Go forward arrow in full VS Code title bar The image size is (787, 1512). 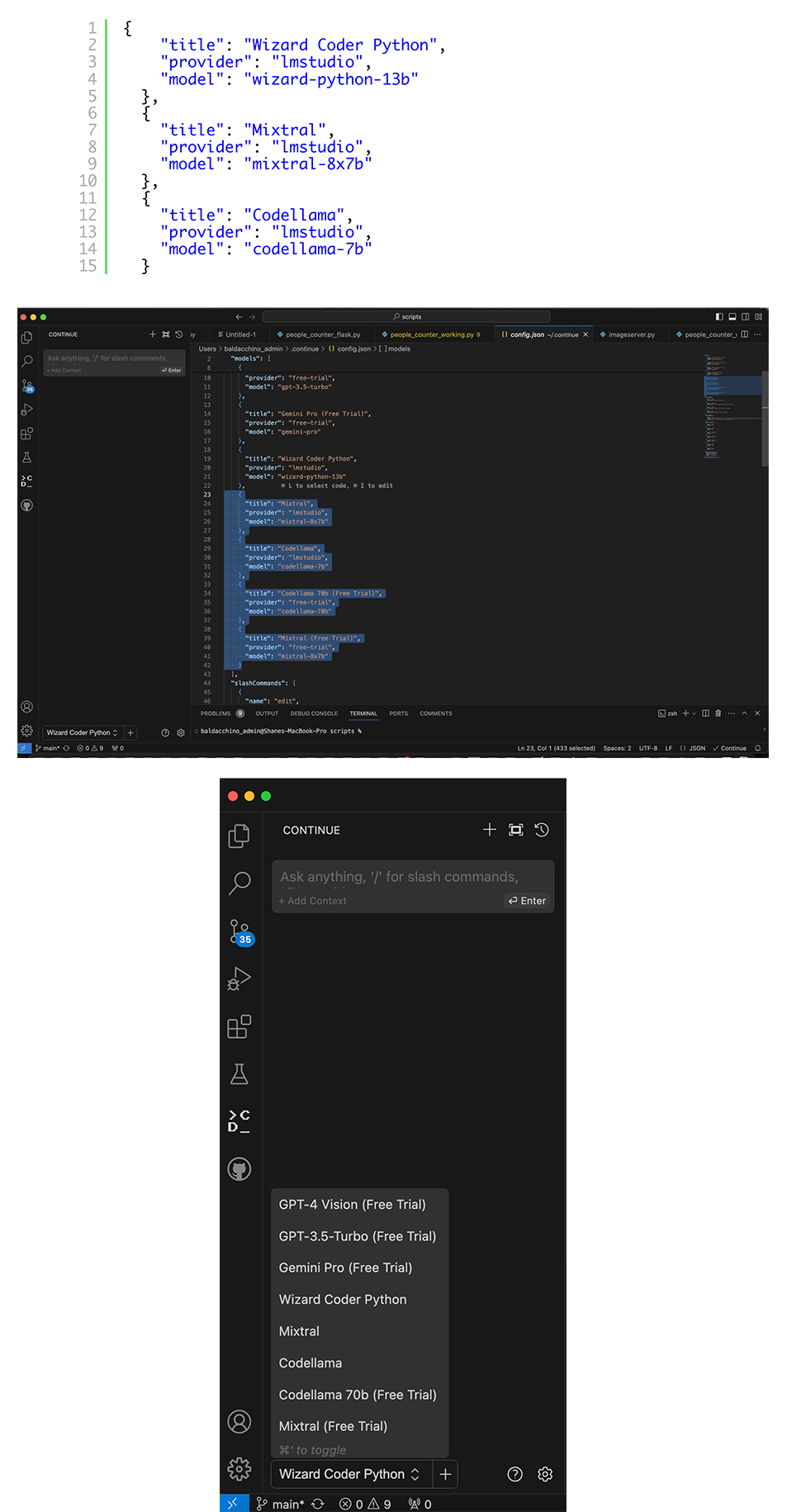pyautogui.click(x=253, y=316)
